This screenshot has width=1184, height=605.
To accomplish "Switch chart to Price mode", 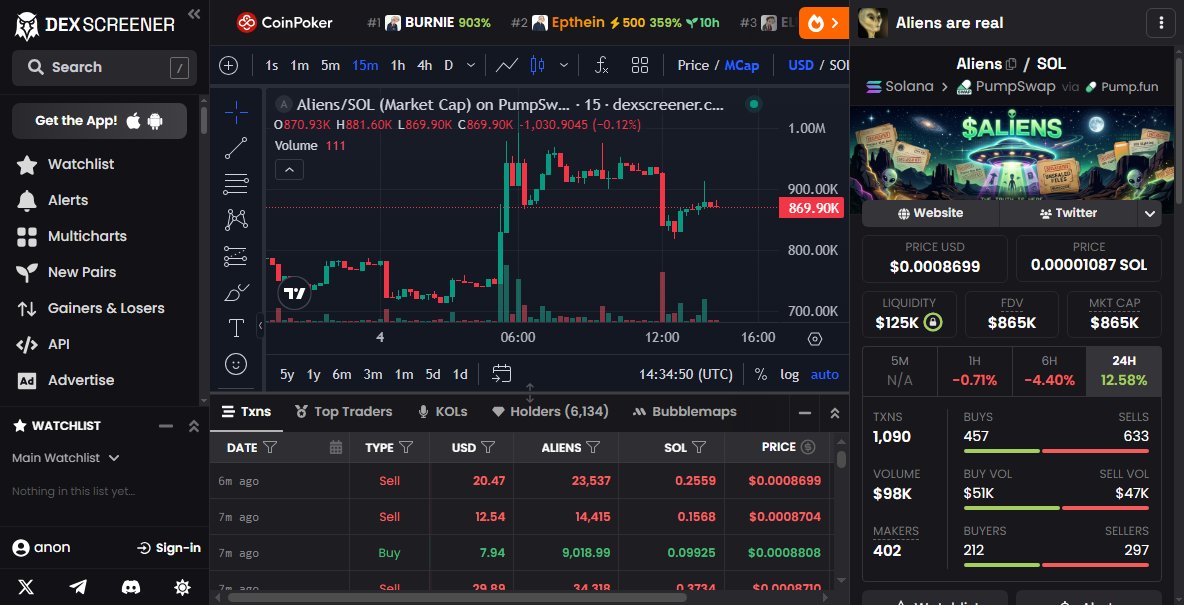I will tap(692, 66).
